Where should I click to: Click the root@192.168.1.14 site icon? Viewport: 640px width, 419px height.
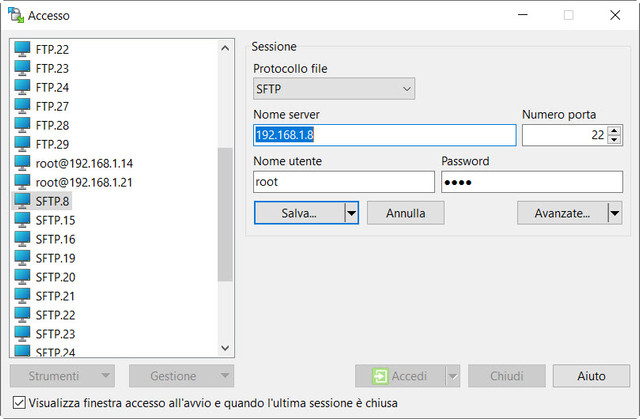pos(22,163)
